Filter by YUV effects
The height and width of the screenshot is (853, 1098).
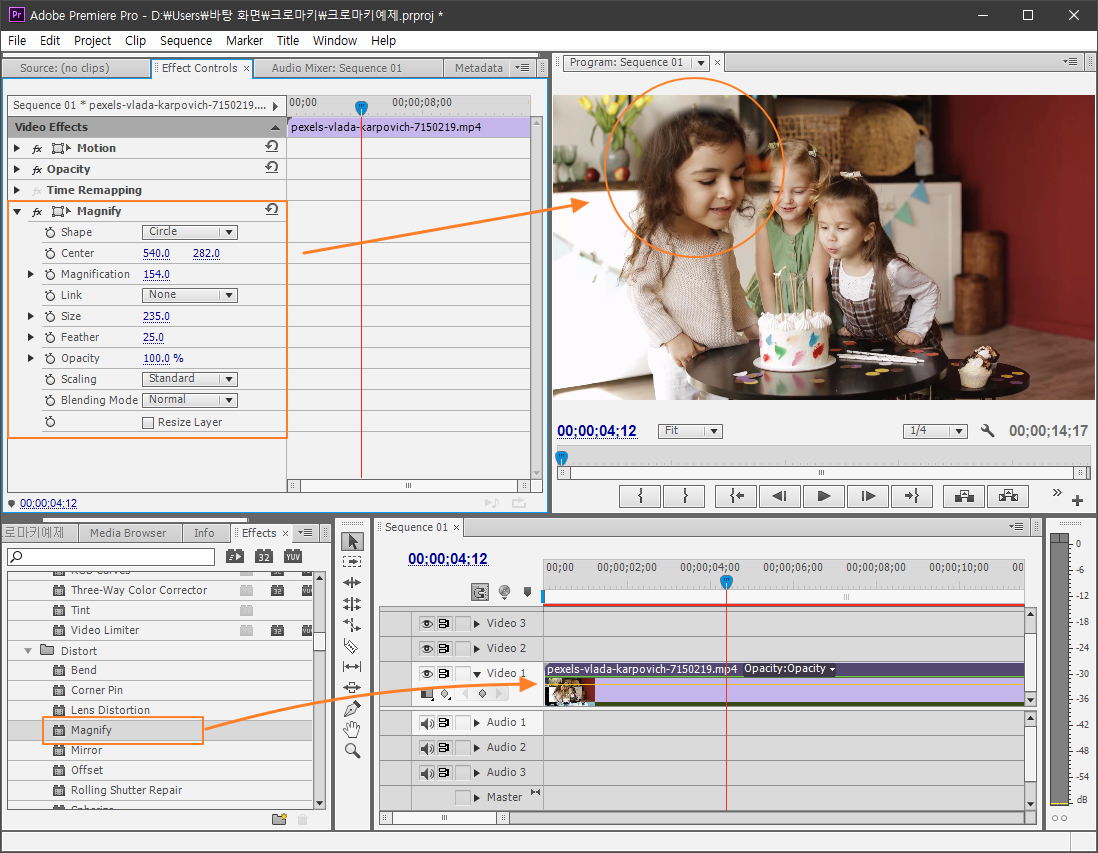click(293, 556)
